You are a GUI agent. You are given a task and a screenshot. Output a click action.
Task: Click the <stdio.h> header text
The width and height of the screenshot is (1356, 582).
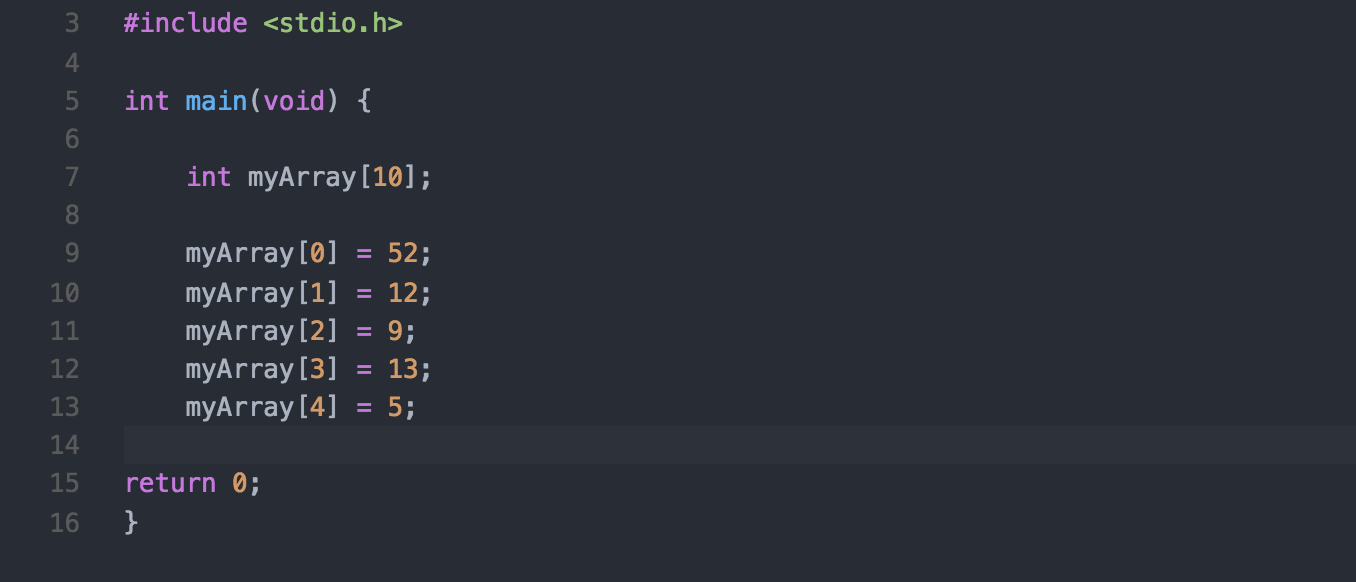pyautogui.click(x=333, y=24)
